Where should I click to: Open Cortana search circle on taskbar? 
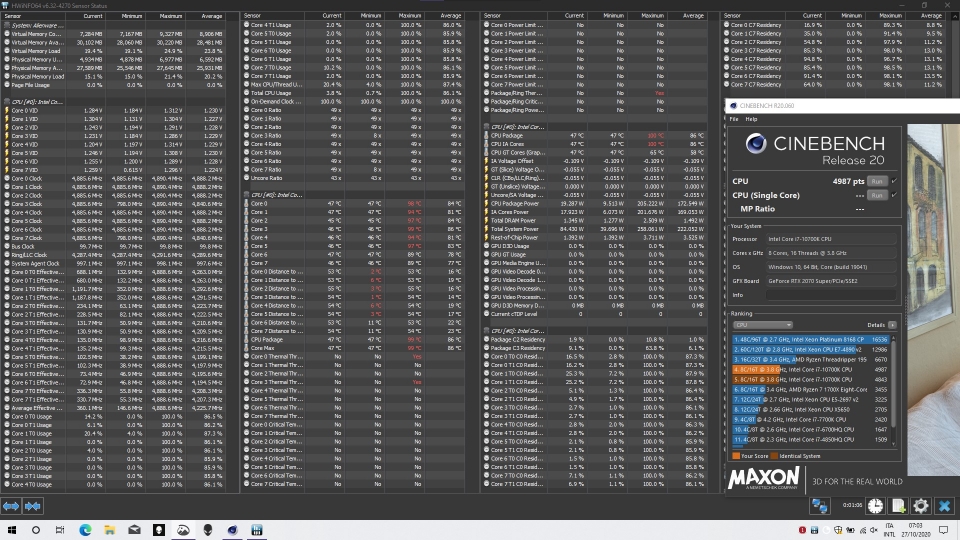[36, 530]
